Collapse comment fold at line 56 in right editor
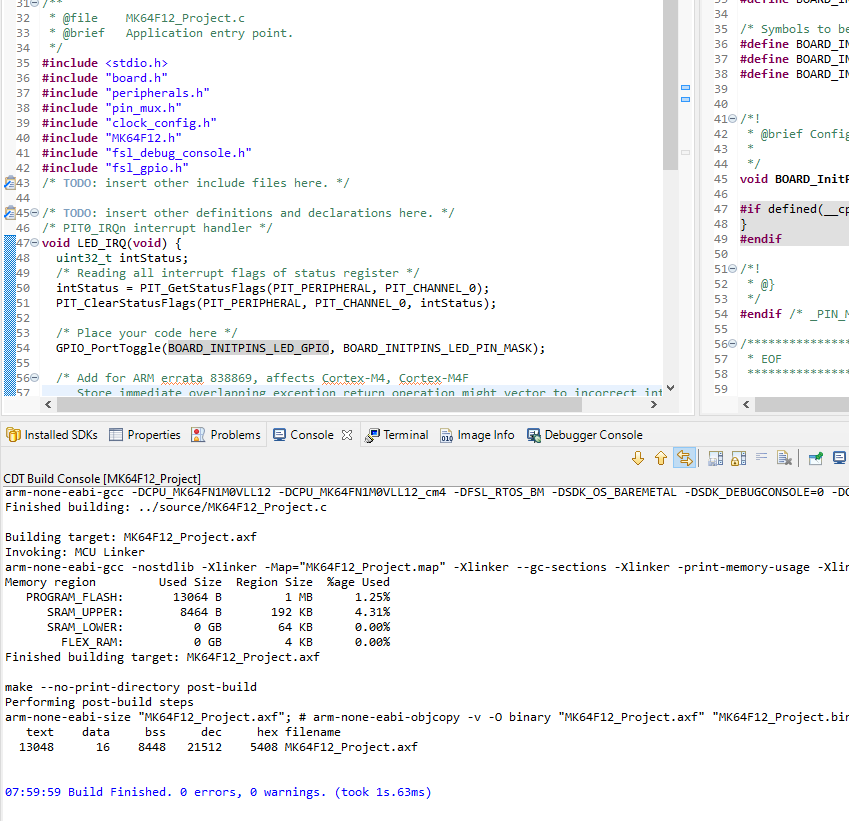Viewport: 849px width, 821px height. click(733, 343)
